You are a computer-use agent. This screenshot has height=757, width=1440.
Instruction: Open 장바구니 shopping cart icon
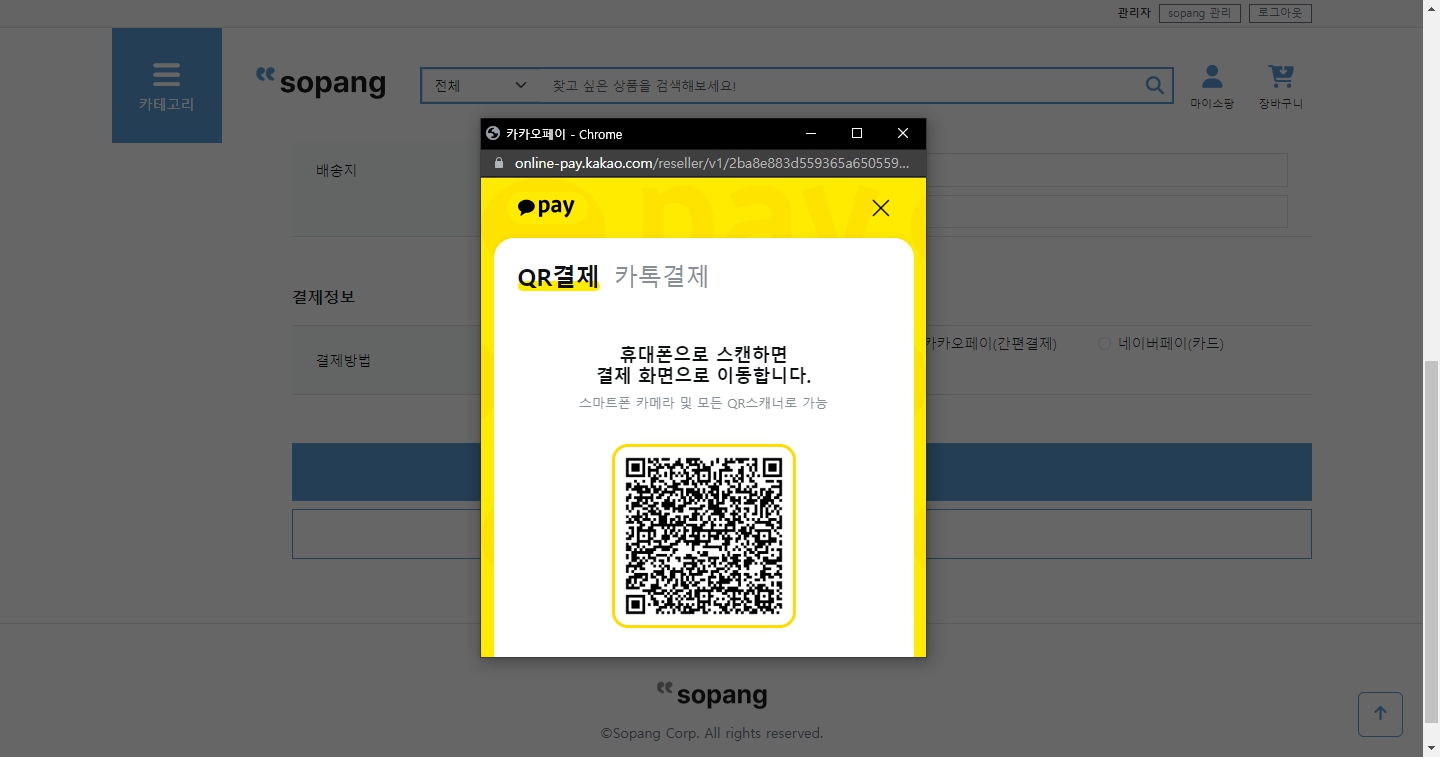(x=1281, y=87)
